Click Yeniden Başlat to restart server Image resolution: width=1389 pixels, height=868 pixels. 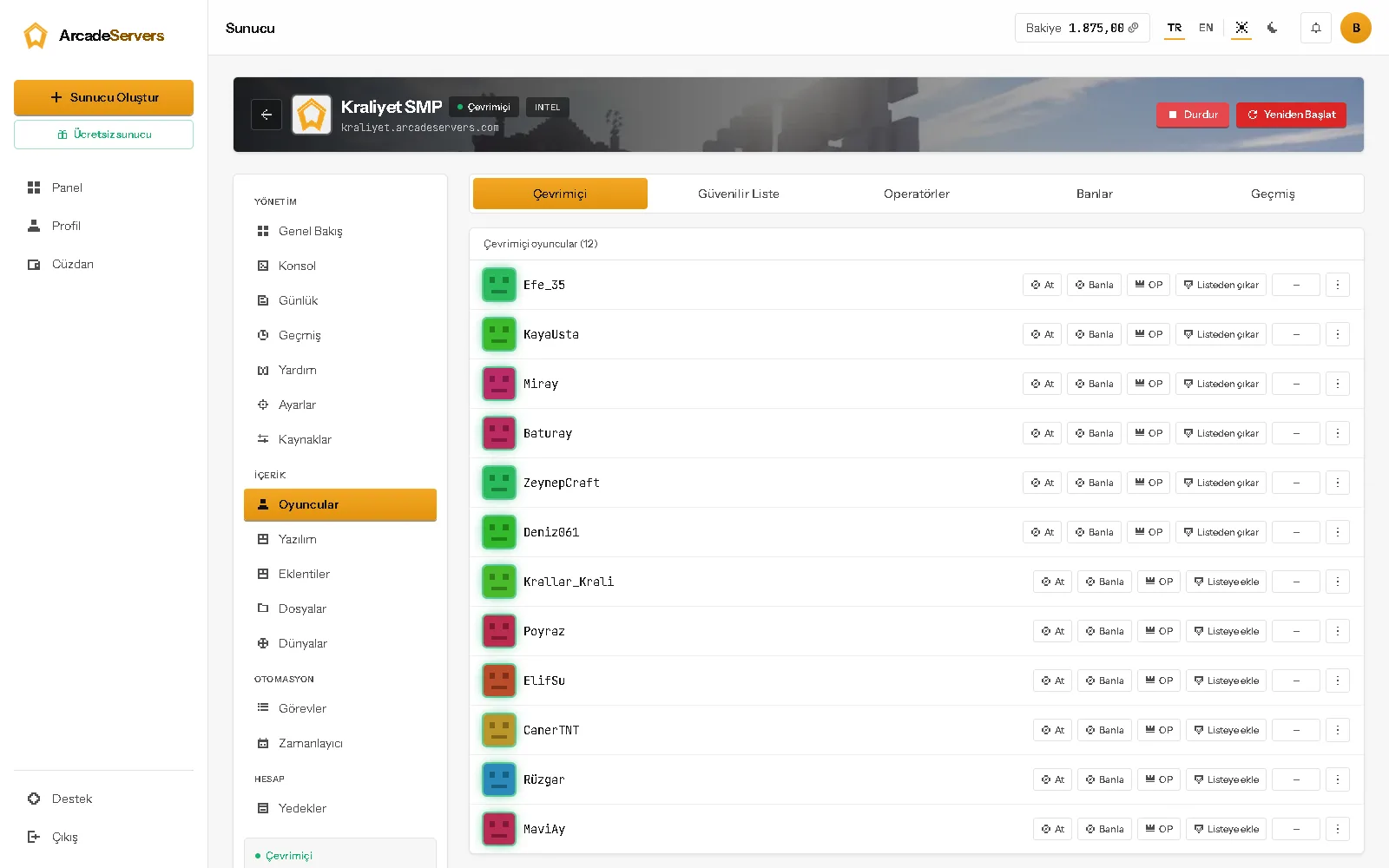coord(1291,115)
